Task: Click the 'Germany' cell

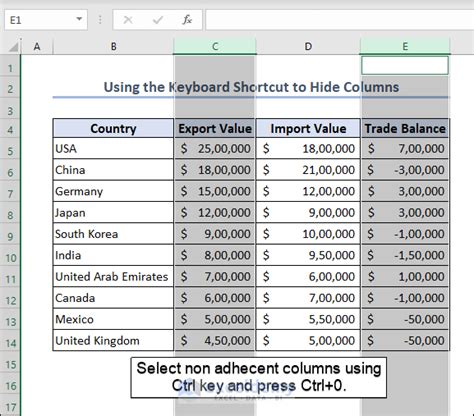Action: (113, 191)
